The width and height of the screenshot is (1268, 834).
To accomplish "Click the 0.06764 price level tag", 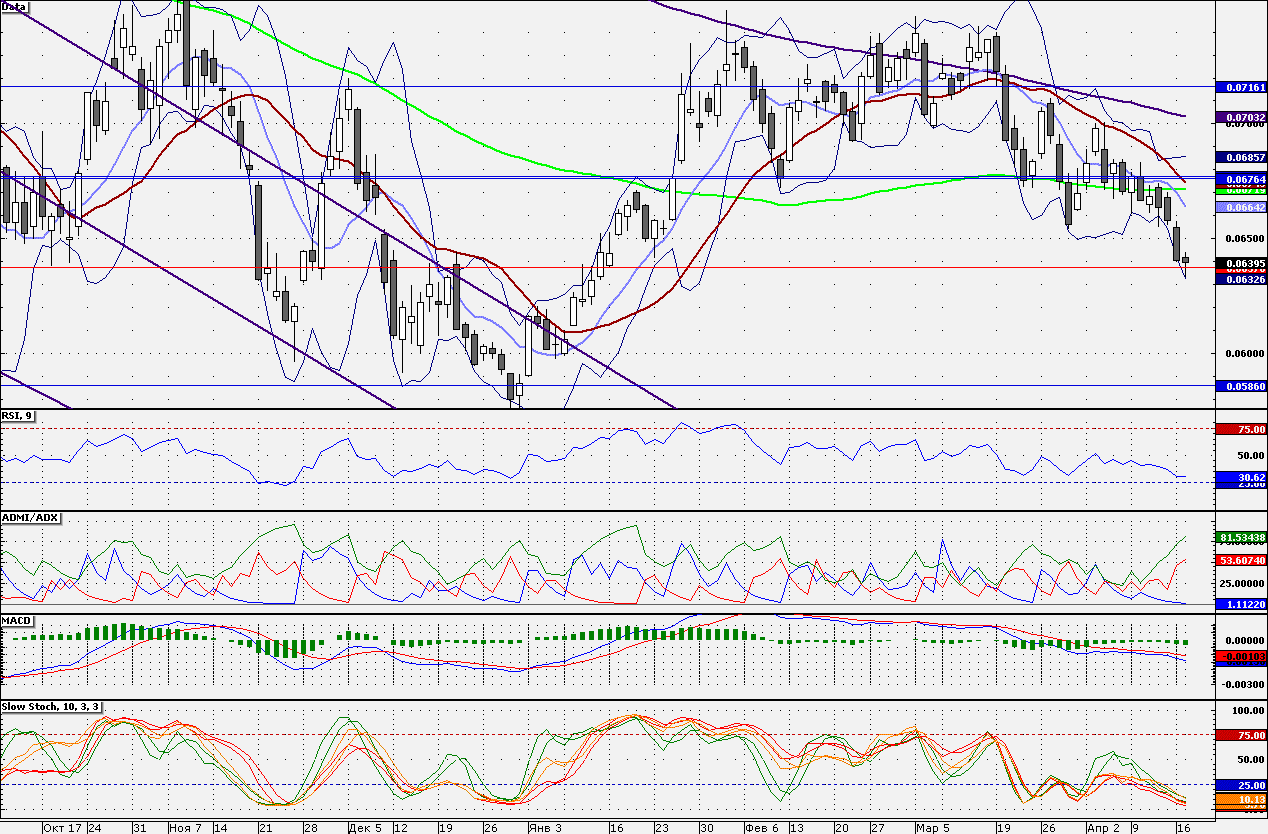I will [x=1240, y=177].
